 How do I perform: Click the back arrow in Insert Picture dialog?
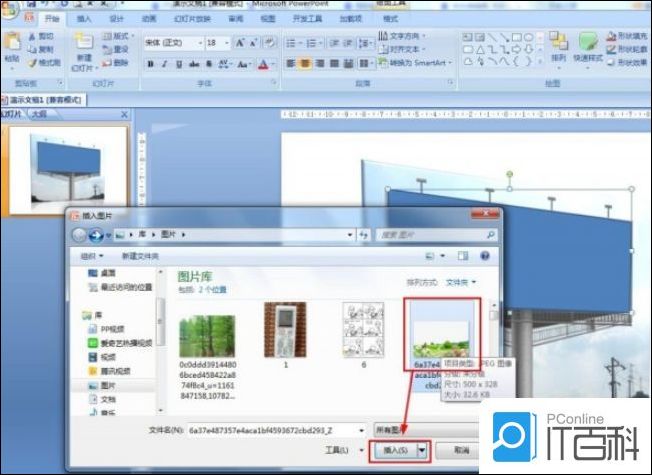(79, 235)
